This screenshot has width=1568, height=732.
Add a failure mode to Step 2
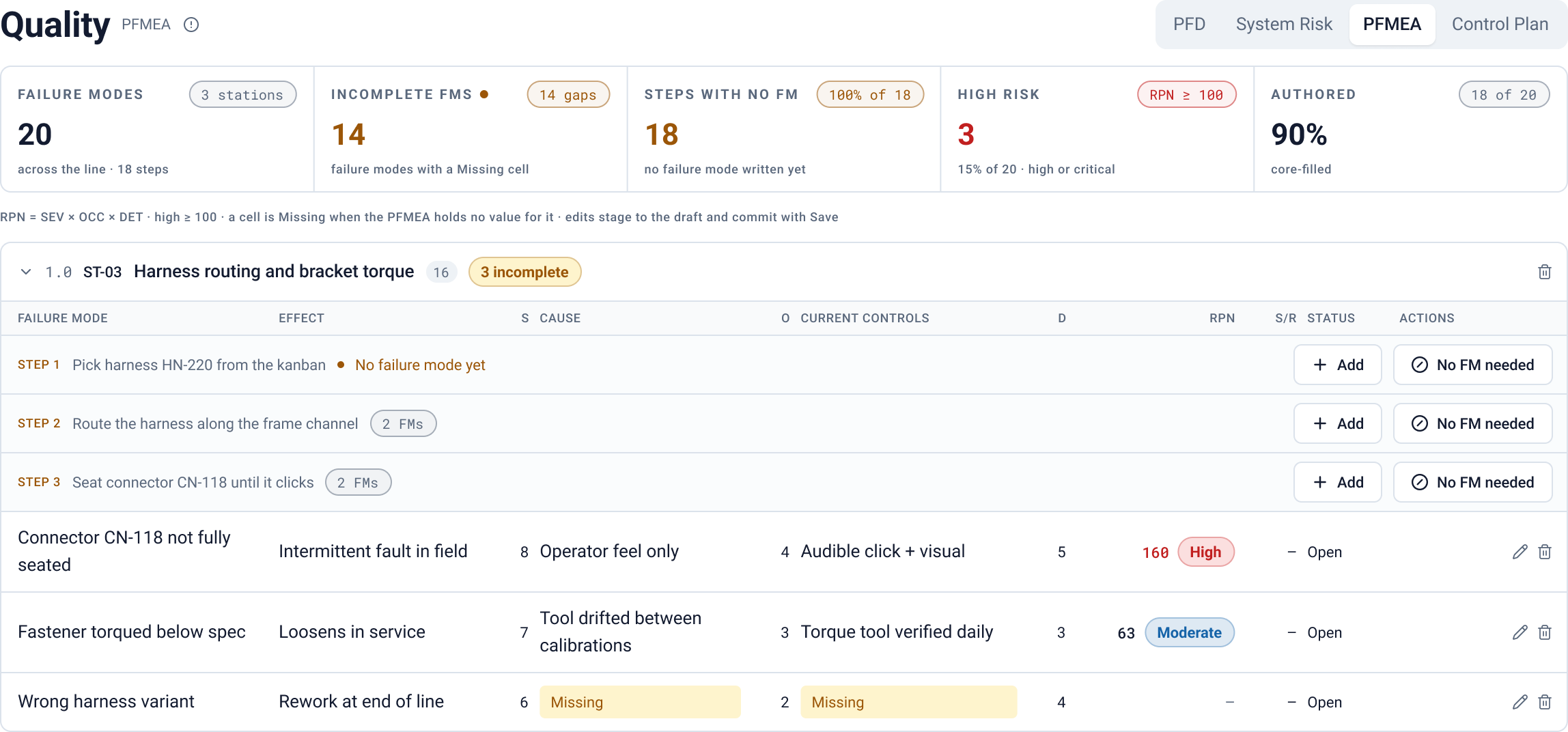(1337, 423)
